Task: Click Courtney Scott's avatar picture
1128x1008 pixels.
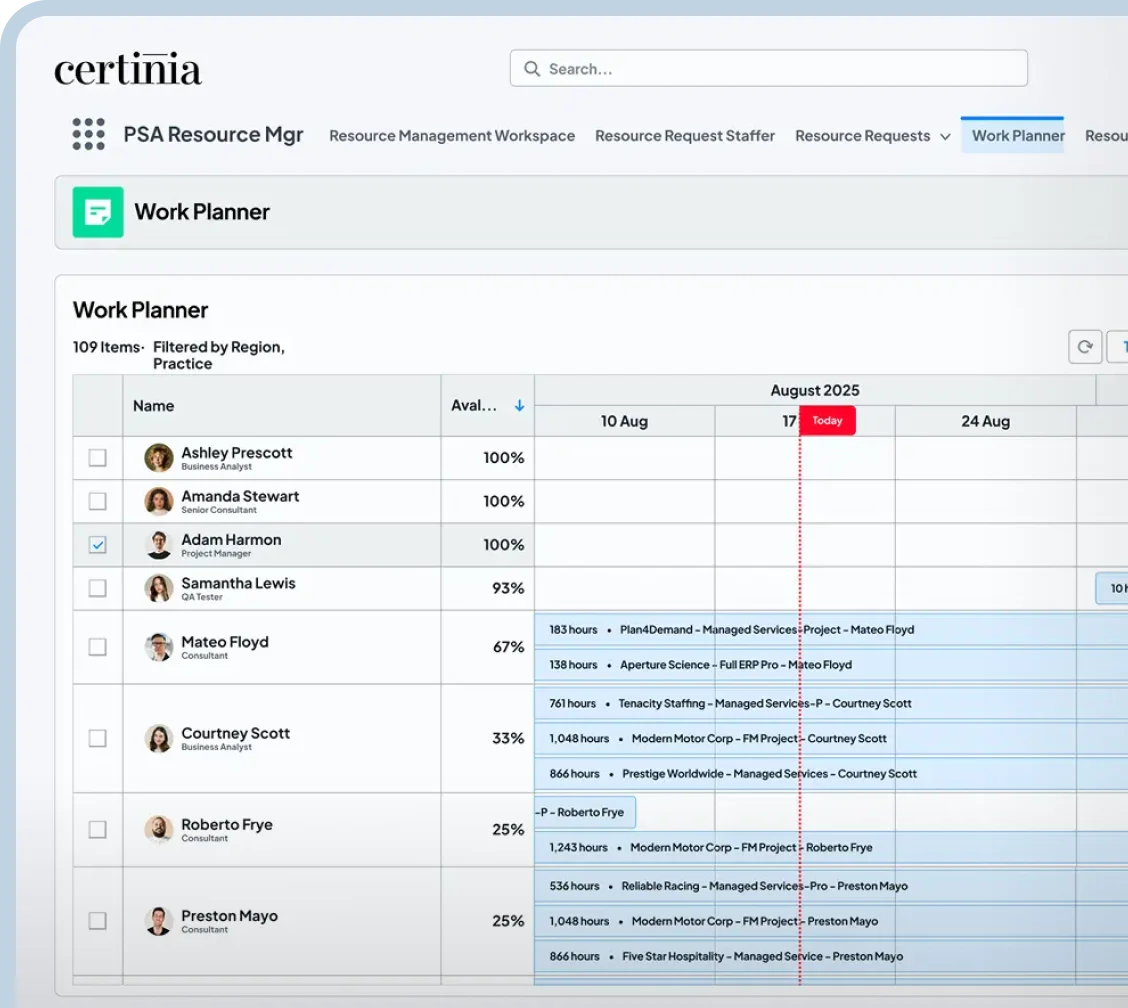Action: pos(159,738)
